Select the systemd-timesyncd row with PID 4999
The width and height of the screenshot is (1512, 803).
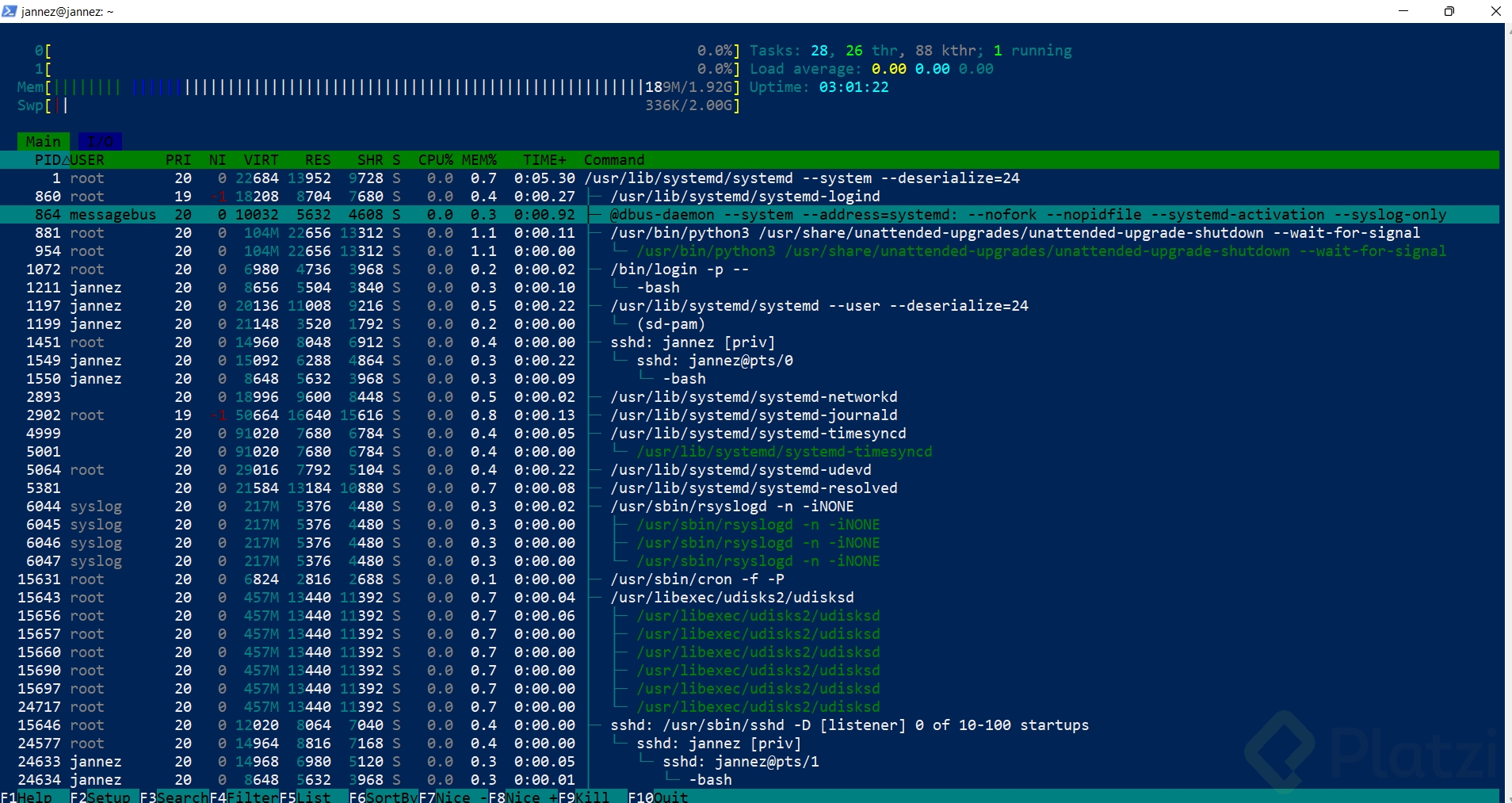point(750,434)
